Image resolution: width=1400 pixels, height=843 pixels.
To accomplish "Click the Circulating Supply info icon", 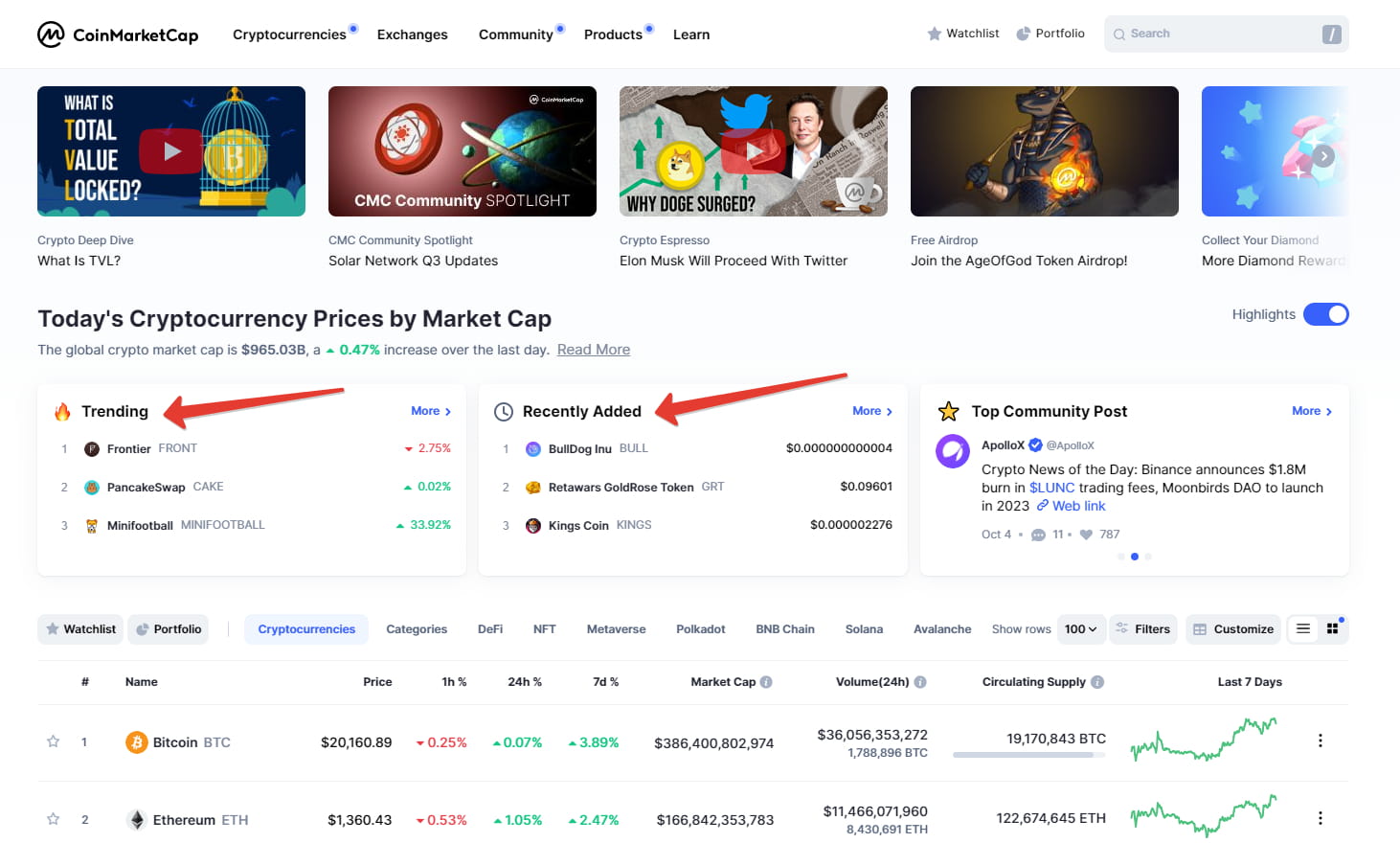I will [1097, 682].
